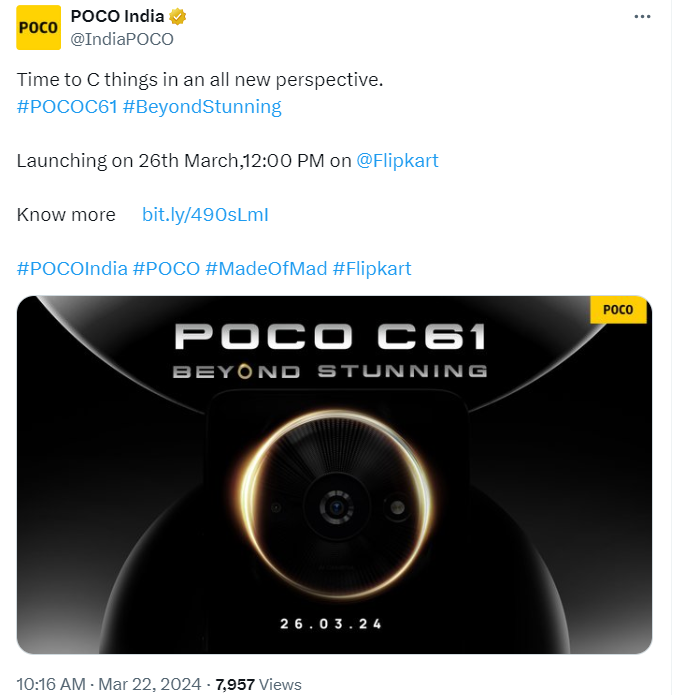Click the POCO yellow profile avatar
Viewport: 673px width, 695px height.
[39, 28]
